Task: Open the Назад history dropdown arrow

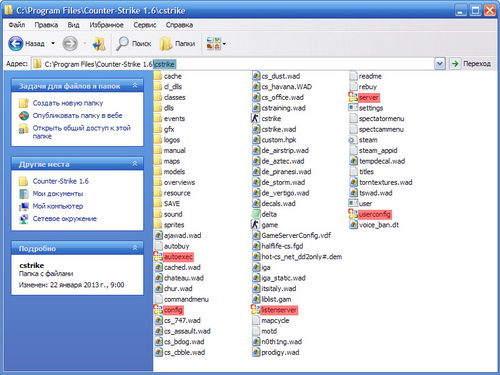Action: [53, 43]
